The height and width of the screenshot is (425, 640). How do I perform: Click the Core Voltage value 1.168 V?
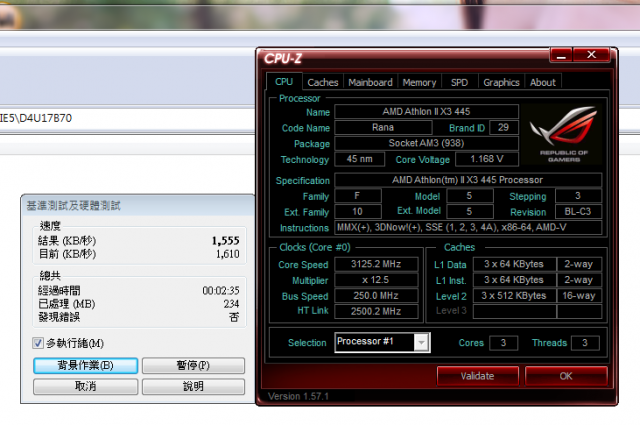[487, 159]
